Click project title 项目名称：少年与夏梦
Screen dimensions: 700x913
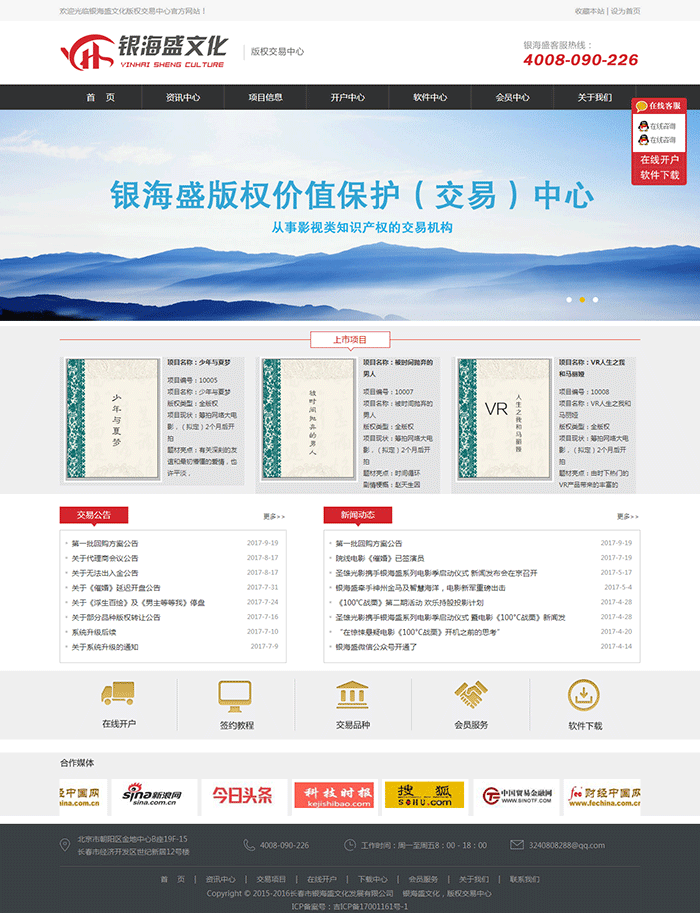[x=199, y=362]
